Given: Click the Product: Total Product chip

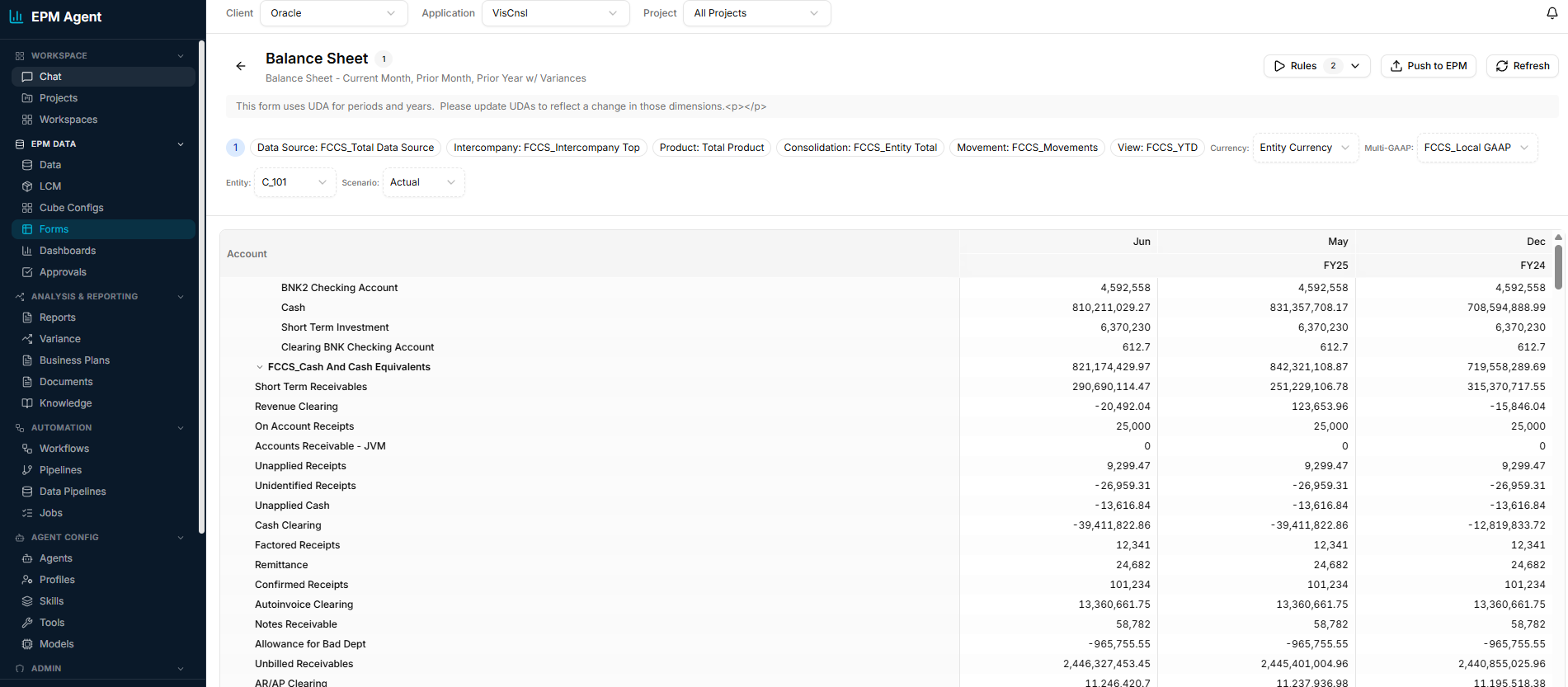Looking at the screenshot, I should coord(712,148).
